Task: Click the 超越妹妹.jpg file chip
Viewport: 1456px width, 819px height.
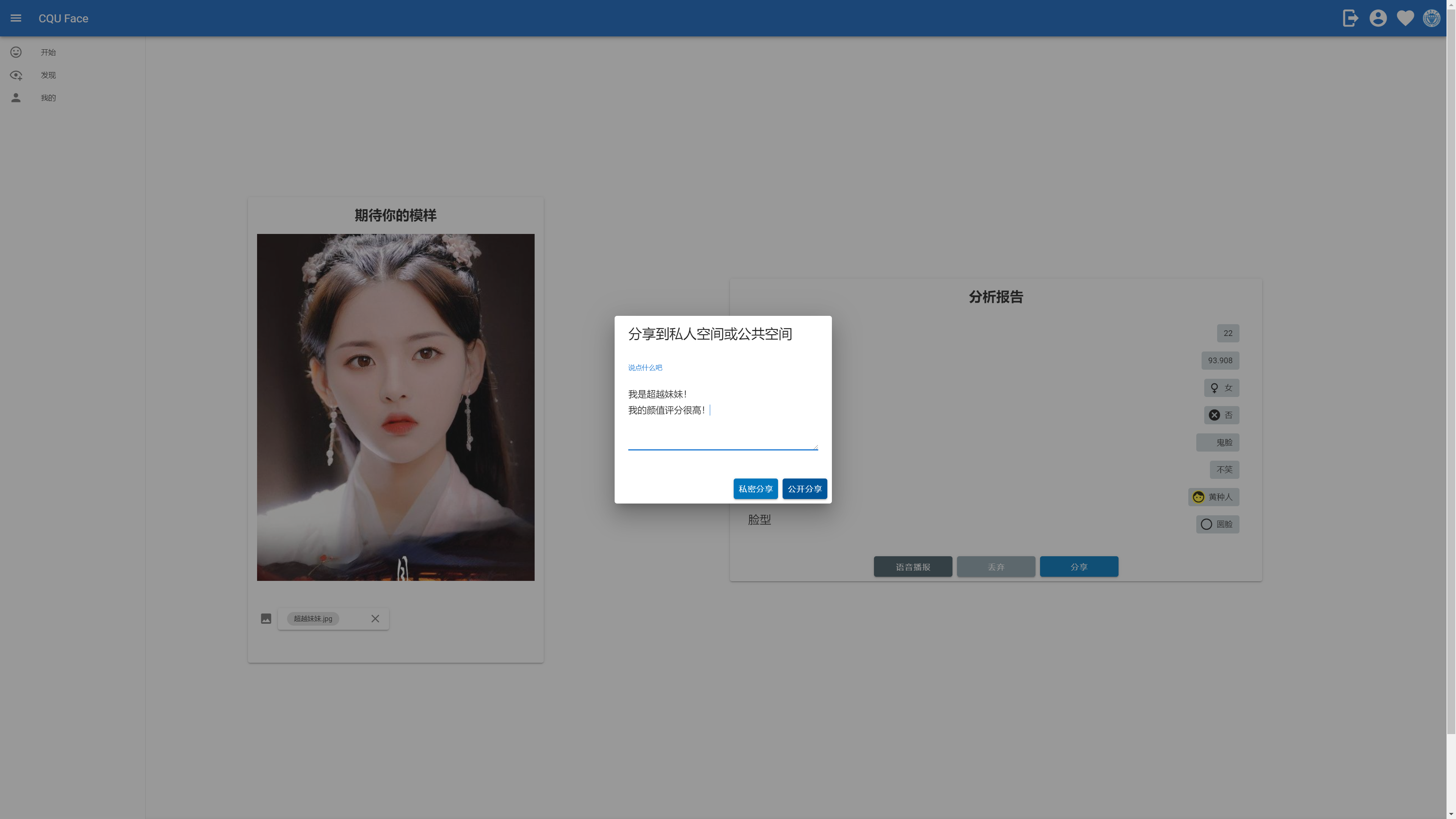Action: 312,618
